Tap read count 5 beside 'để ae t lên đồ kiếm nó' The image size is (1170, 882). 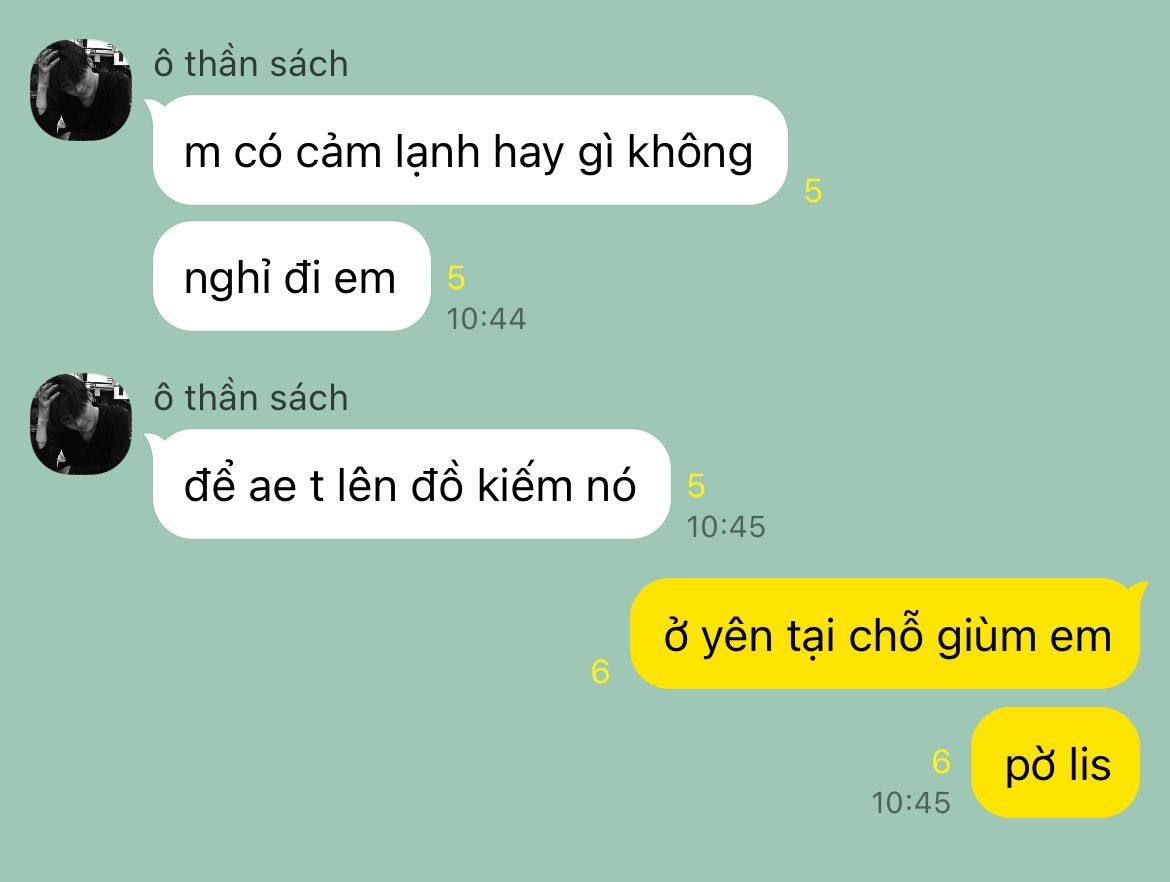point(695,486)
